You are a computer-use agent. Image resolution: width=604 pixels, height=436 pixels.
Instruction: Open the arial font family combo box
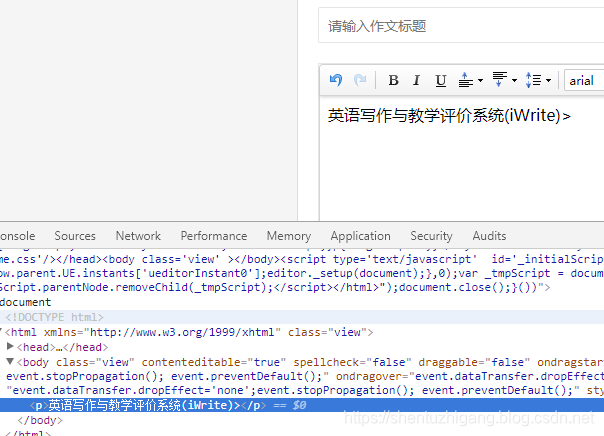point(584,80)
